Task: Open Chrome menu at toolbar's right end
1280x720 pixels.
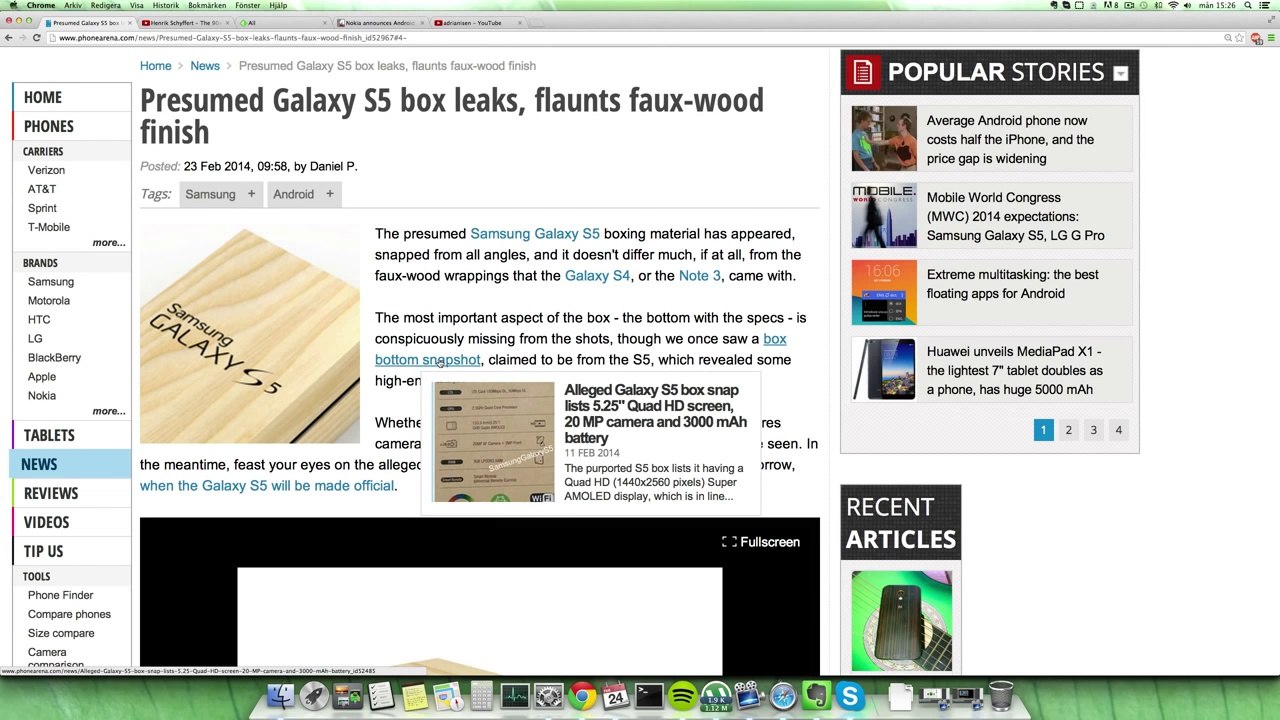Action: 1269,38
